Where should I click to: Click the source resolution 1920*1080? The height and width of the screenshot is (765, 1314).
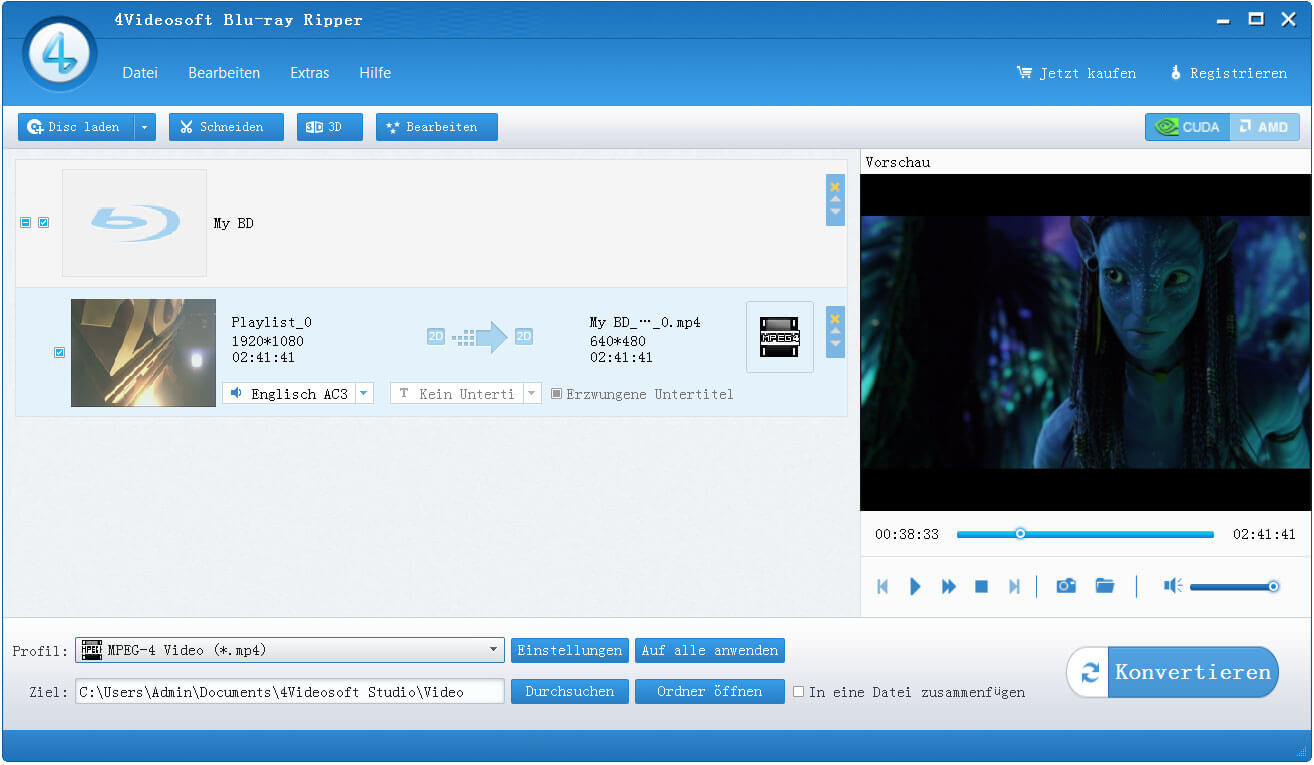tap(267, 341)
